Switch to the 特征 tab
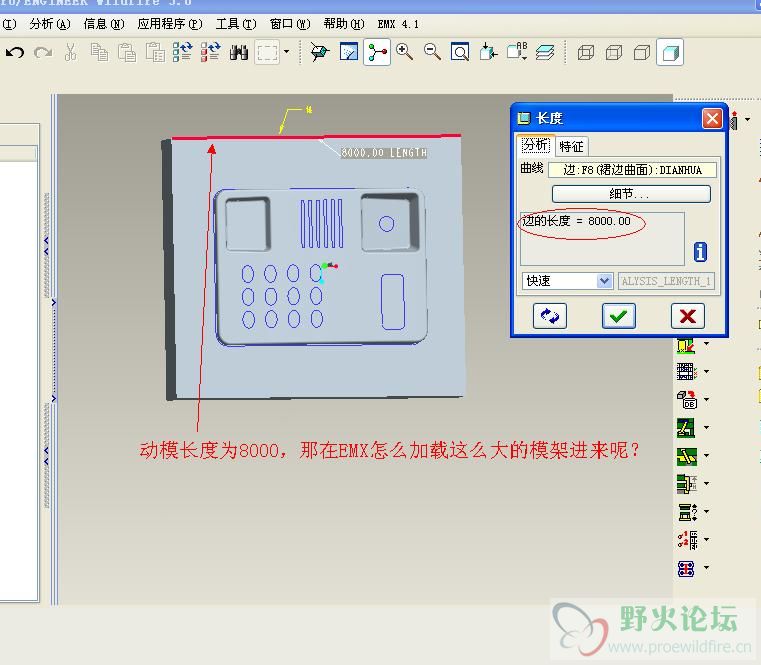This screenshot has width=761, height=665. click(x=571, y=146)
